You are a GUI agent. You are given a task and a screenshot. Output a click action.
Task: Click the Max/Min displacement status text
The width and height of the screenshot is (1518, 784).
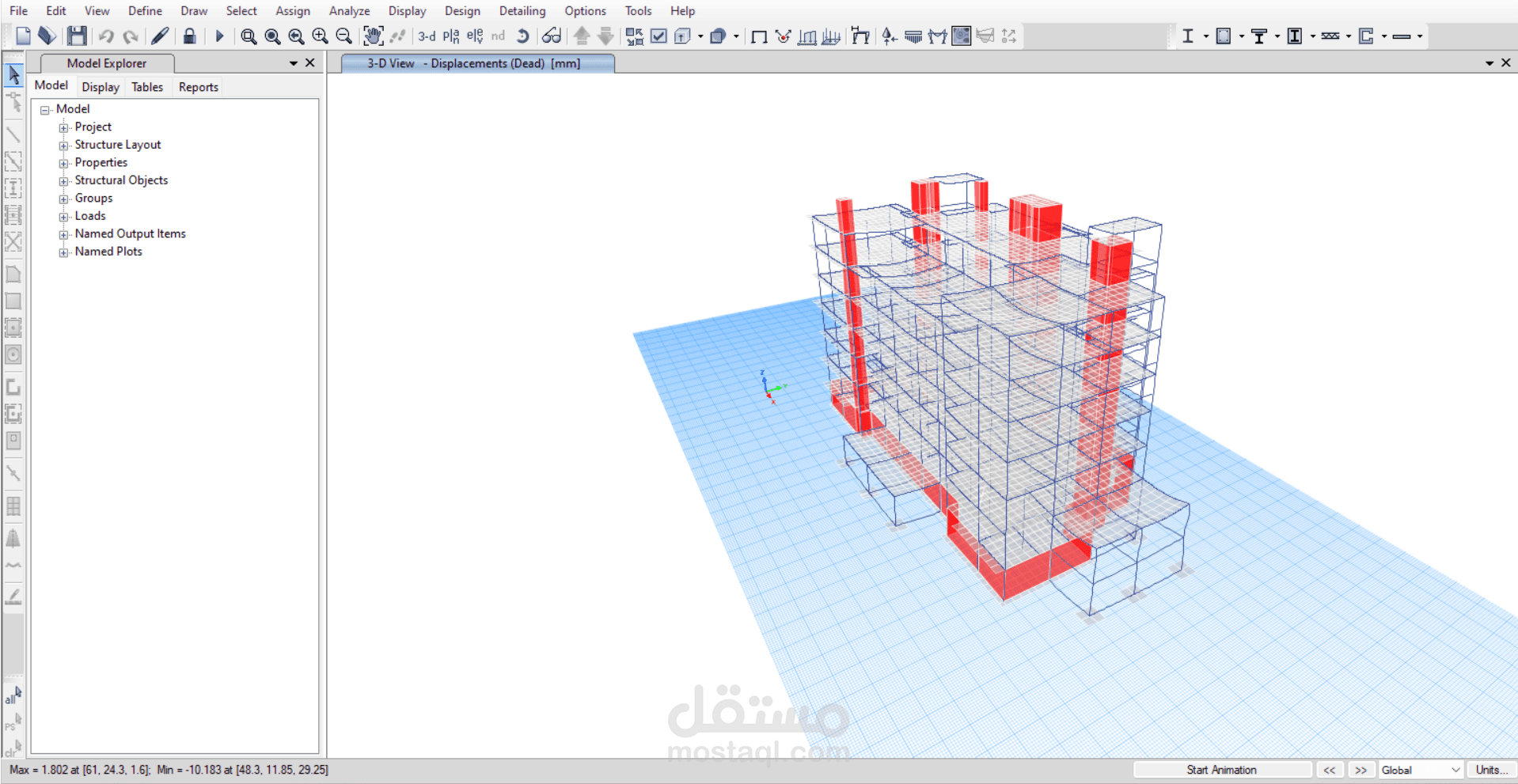point(169,770)
